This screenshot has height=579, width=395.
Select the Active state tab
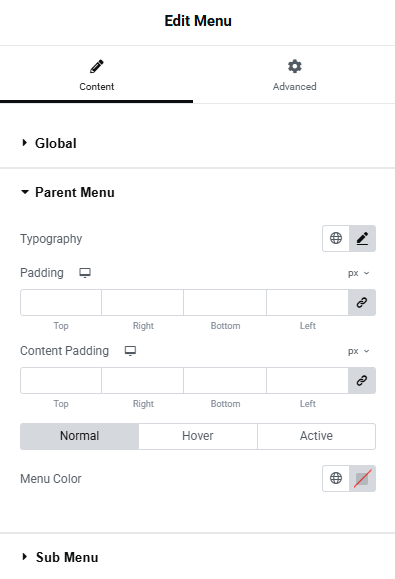(x=316, y=436)
